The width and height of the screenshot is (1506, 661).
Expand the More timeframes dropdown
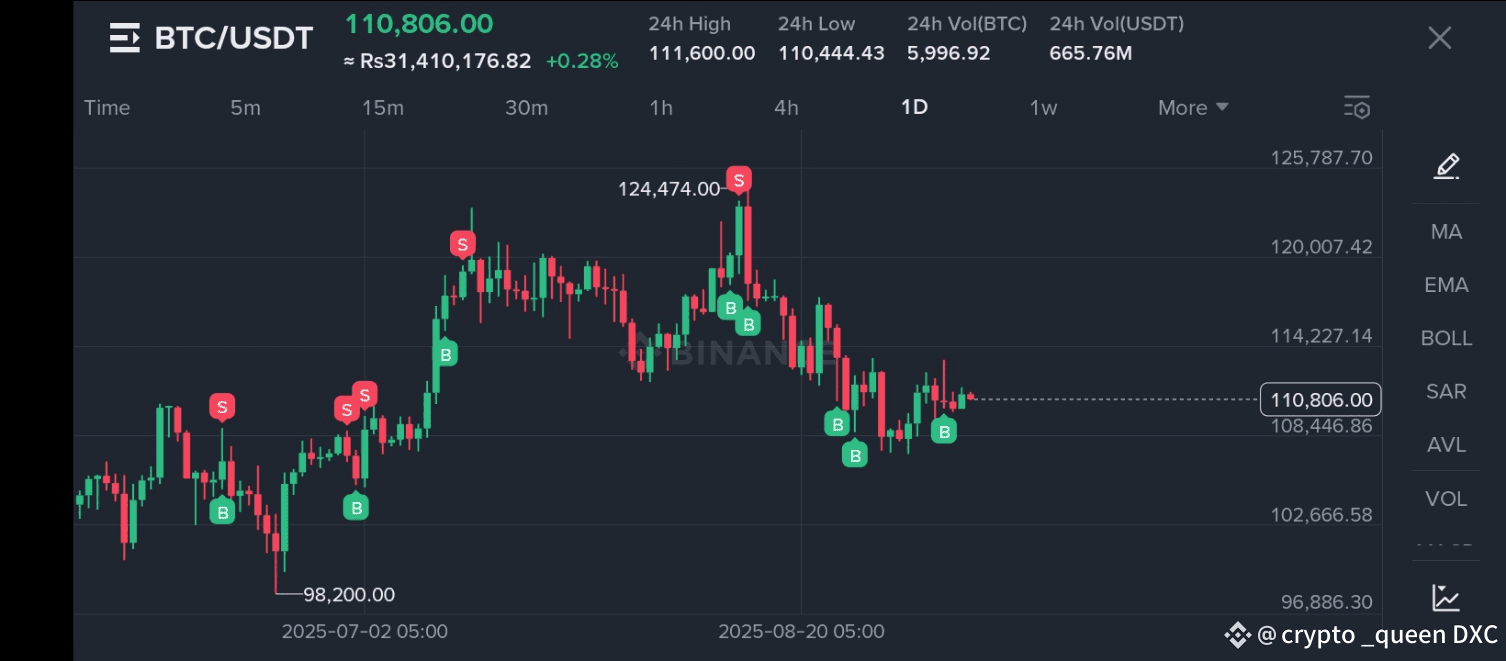point(1193,108)
